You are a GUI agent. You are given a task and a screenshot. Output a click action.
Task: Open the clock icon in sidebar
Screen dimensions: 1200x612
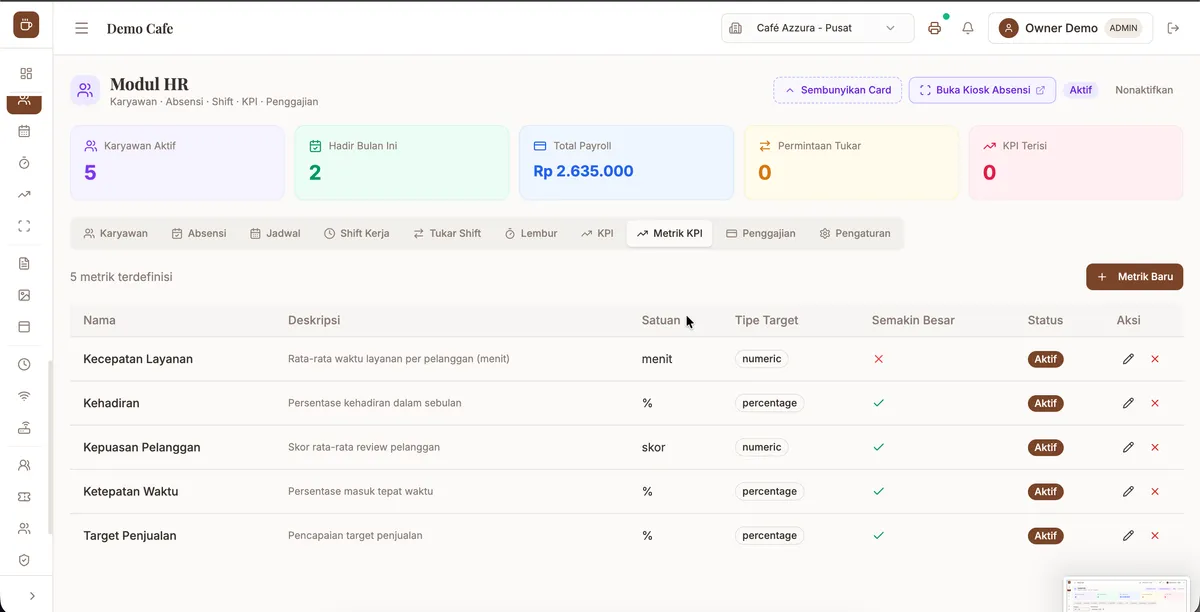pos(25,364)
